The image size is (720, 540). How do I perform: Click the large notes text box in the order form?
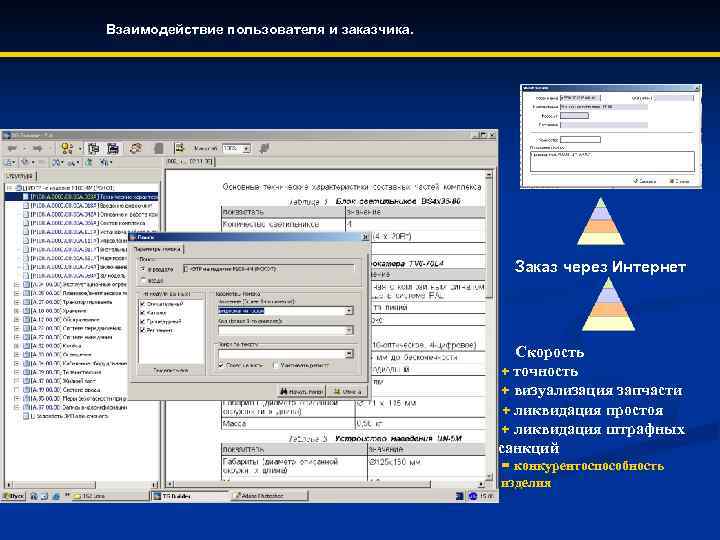point(612,162)
